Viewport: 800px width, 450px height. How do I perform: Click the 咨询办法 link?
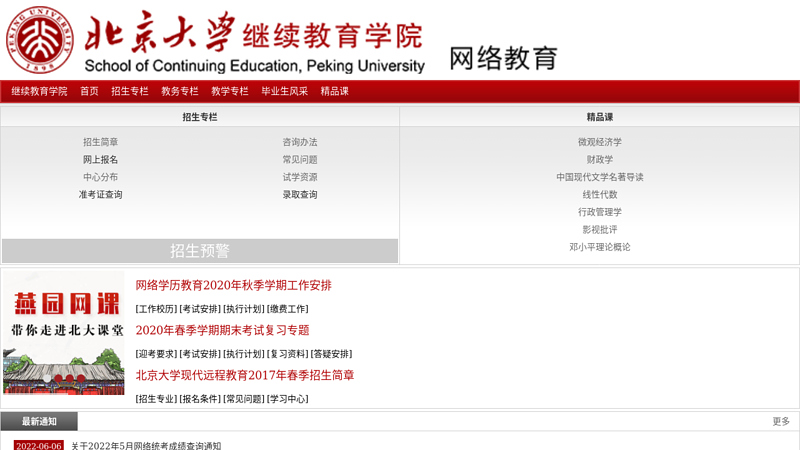(300, 142)
